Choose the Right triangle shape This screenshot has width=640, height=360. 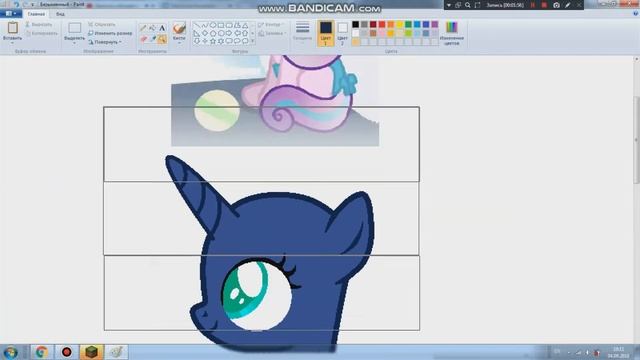coord(197,33)
